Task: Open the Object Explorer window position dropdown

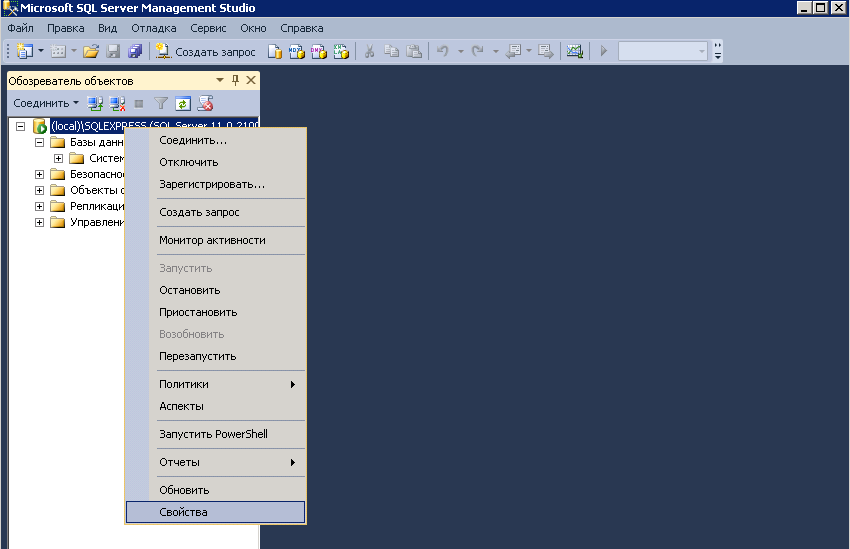Action: tap(220, 80)
